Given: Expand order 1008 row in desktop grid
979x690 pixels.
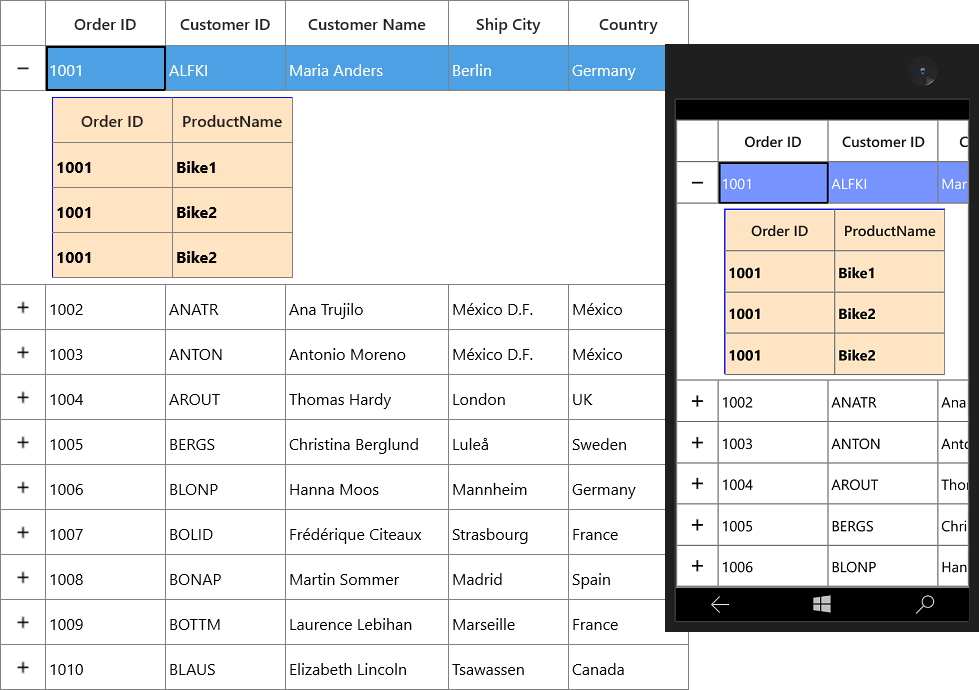Looking at the screenshot, I should pos(23,577).
